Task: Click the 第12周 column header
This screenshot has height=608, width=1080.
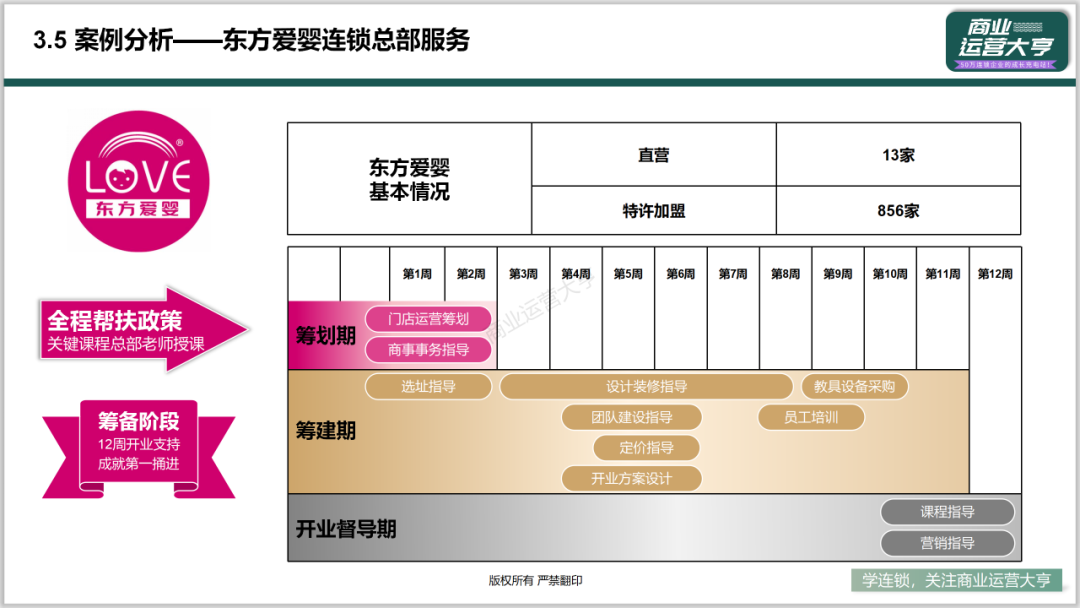Action: pos(995,274)
